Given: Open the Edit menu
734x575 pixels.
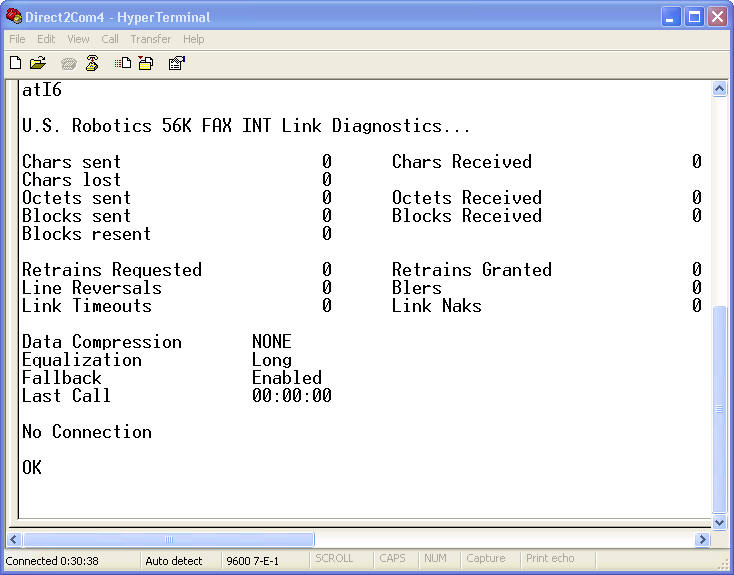Looking at the screenshot, I should point(46,39).
